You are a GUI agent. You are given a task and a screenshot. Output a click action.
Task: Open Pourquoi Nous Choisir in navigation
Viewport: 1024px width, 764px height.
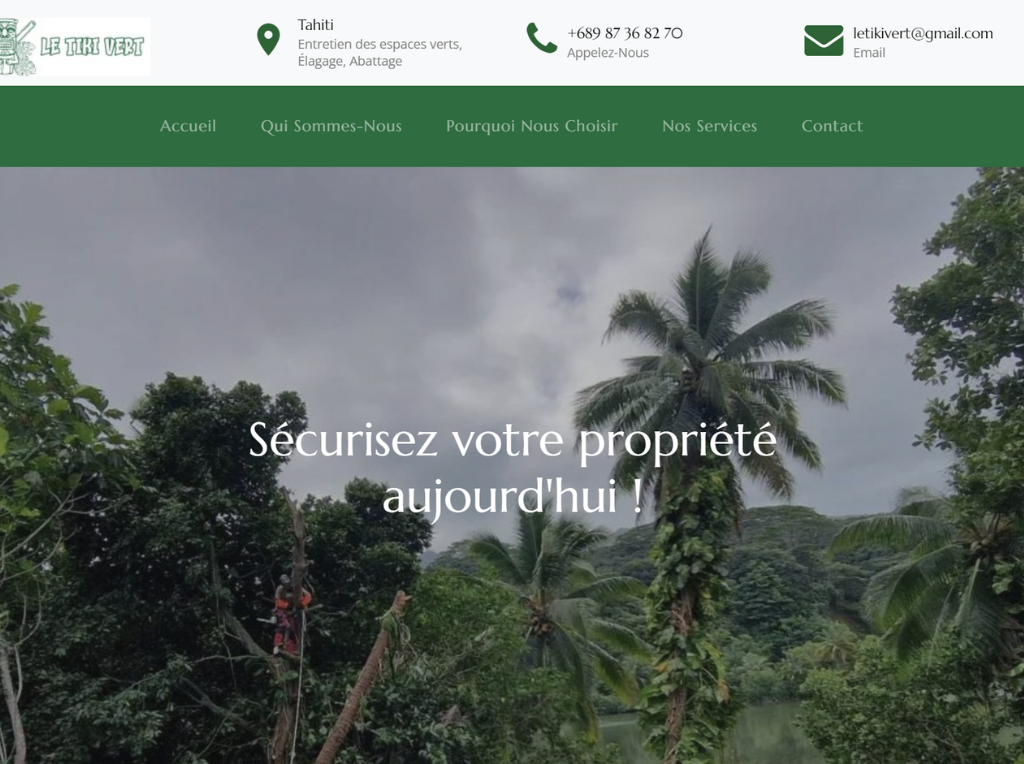click(532, 125)
